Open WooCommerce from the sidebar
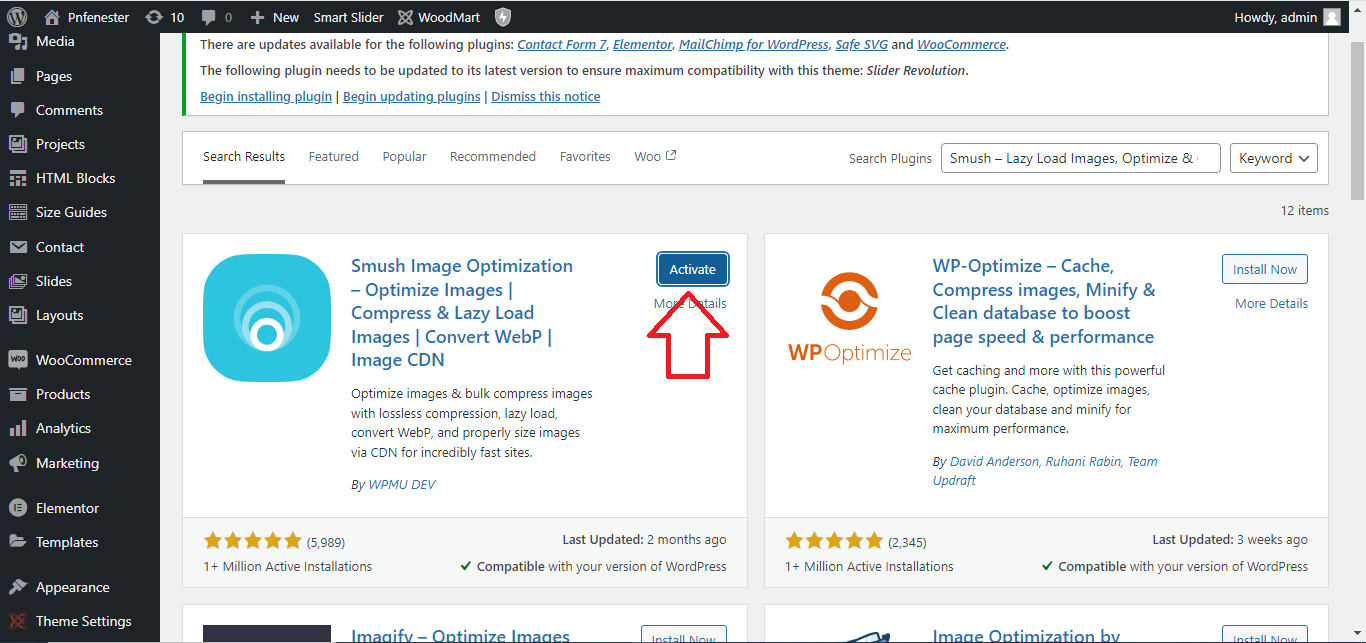 pos(83,360)
